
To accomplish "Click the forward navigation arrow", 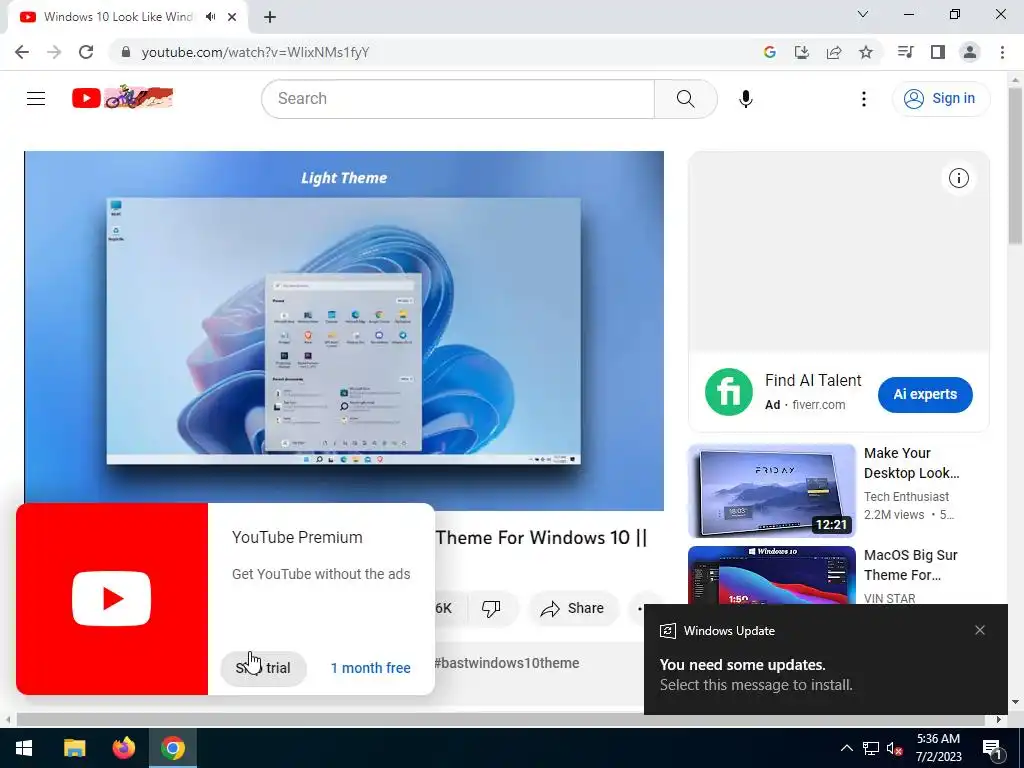I will pos(54,52).
